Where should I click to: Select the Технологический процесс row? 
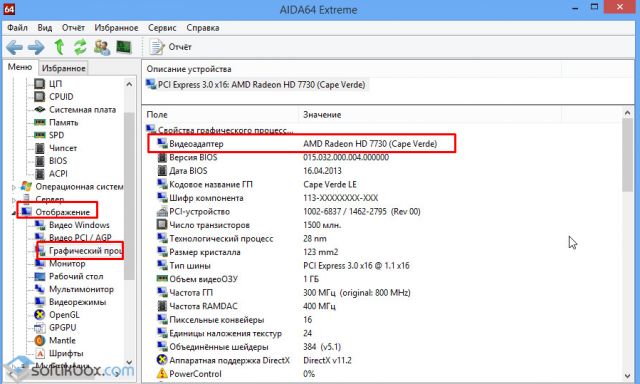point(242,238)
